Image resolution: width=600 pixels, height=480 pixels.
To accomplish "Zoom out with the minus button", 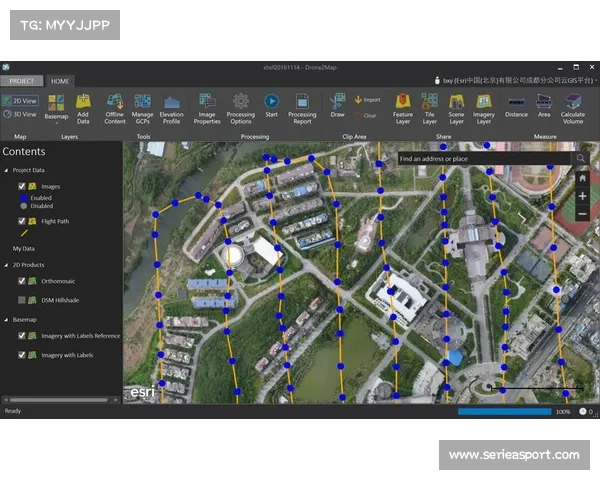I will 582,214.
